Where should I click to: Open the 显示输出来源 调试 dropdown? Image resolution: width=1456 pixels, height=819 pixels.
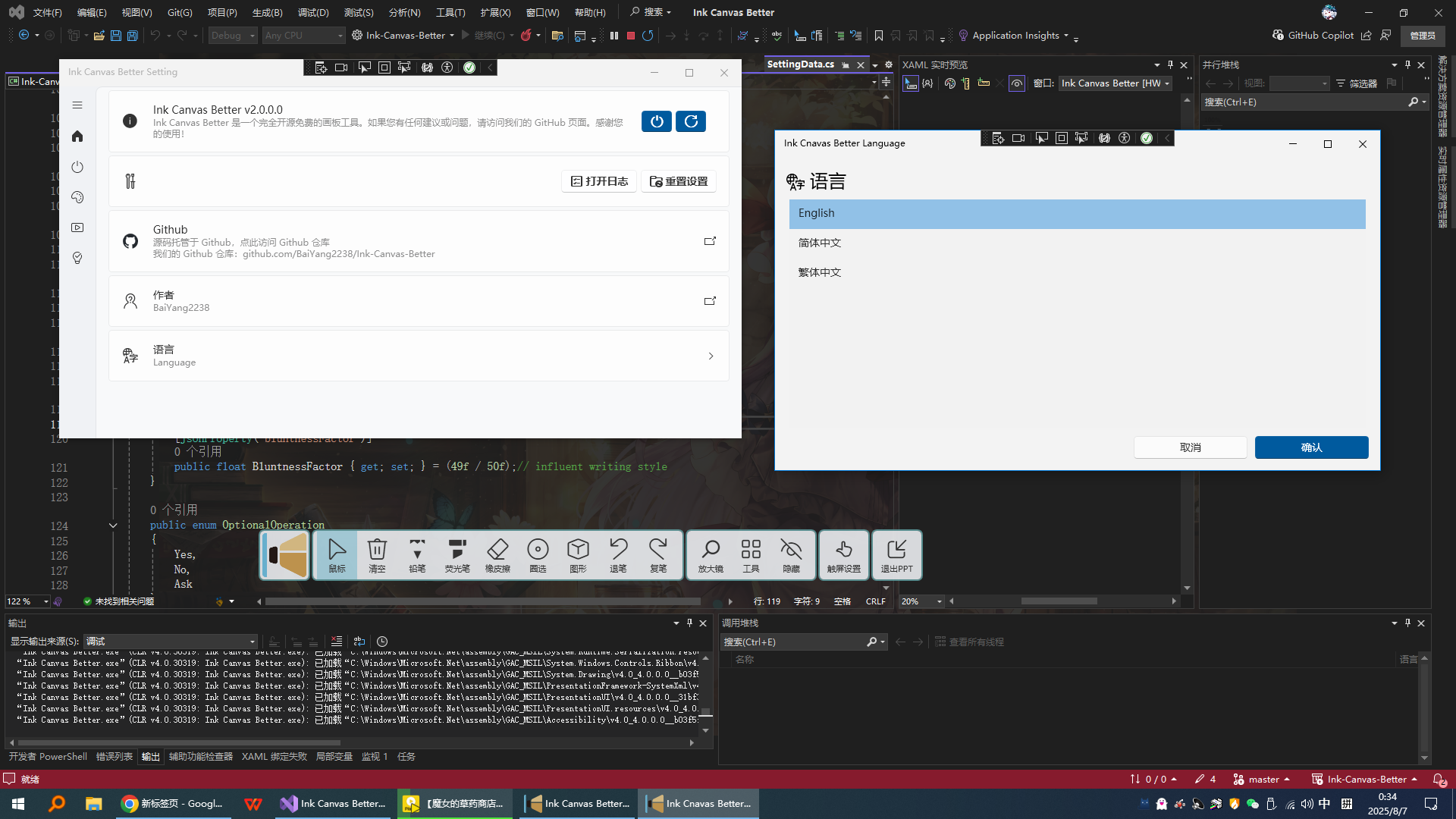[171, 642]
